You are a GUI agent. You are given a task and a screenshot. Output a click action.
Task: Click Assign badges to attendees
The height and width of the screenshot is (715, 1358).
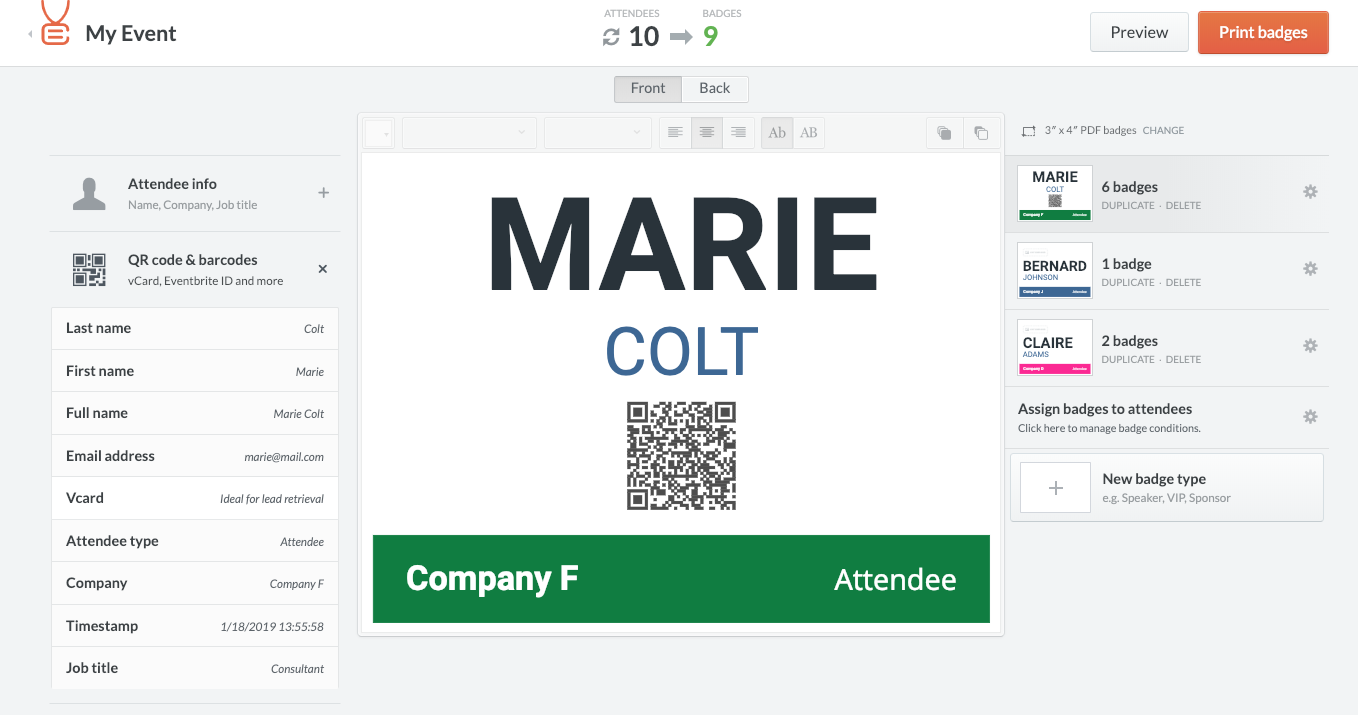(1105, 409)
